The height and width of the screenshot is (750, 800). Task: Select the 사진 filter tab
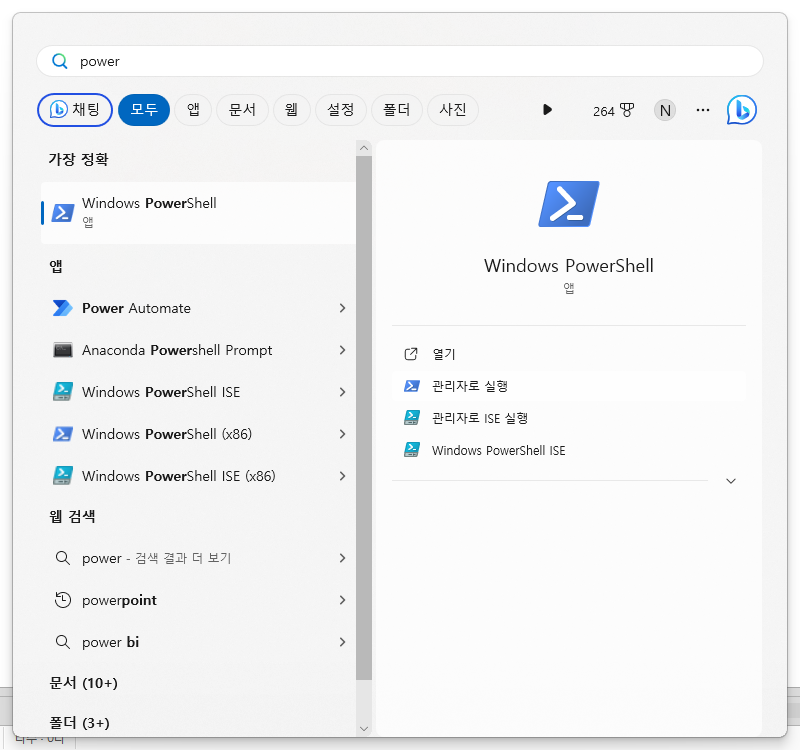coord(453,110)
